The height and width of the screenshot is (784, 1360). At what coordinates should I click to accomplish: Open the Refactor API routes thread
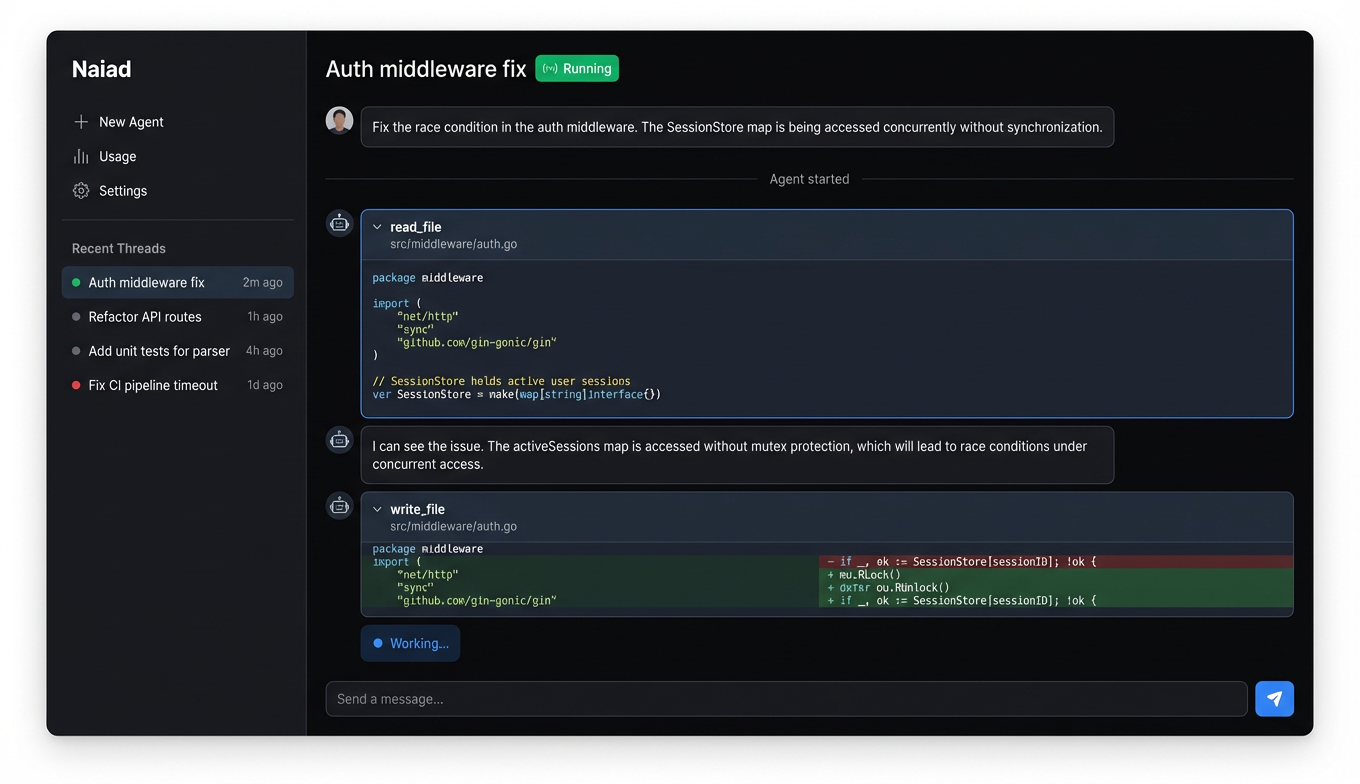point(145,316)
